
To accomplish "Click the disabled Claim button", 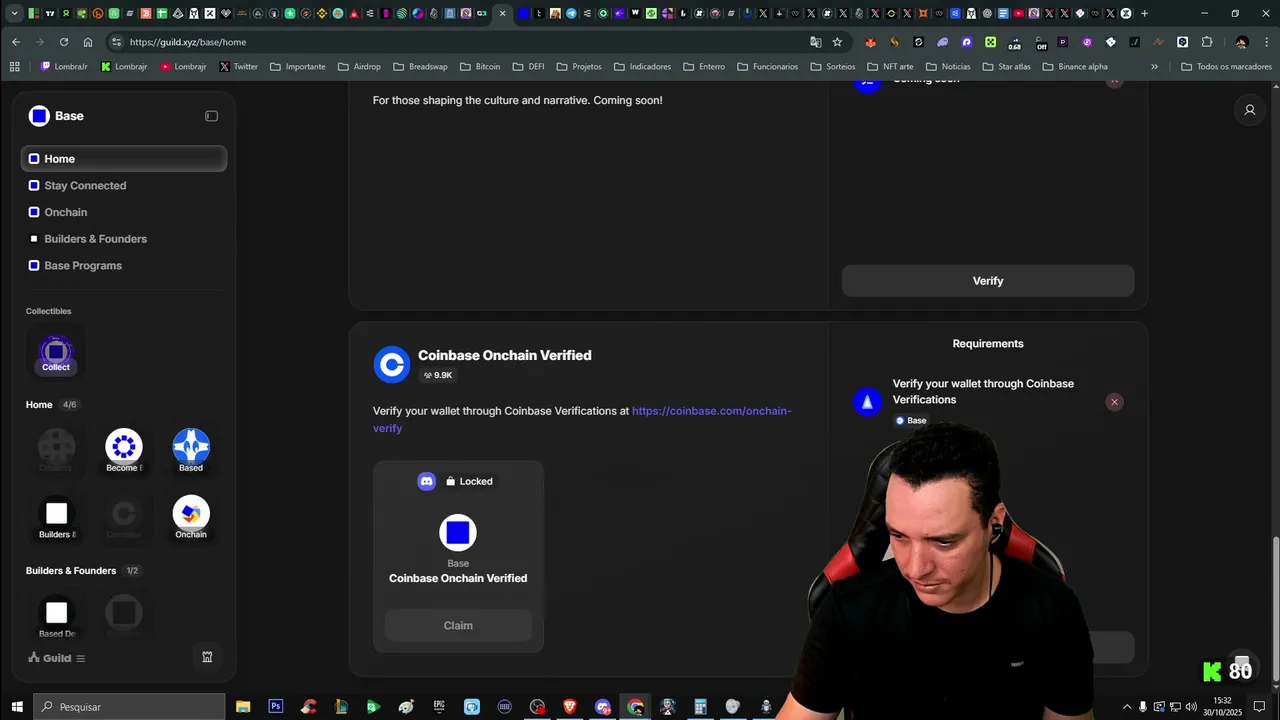I will pyautogui.click(x=458, y=625).
